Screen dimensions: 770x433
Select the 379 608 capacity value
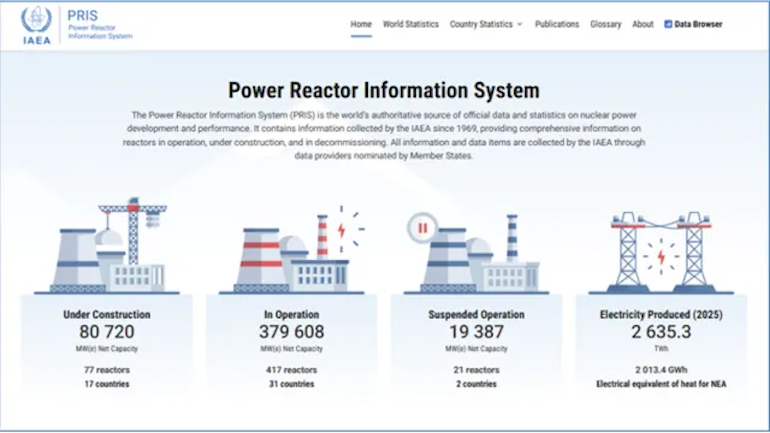pyautogui.click(x=292, y=332)
